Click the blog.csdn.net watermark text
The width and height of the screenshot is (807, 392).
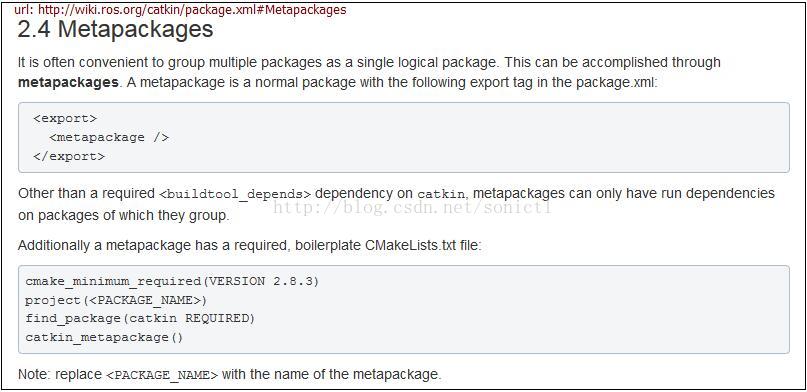coord(412,207)
